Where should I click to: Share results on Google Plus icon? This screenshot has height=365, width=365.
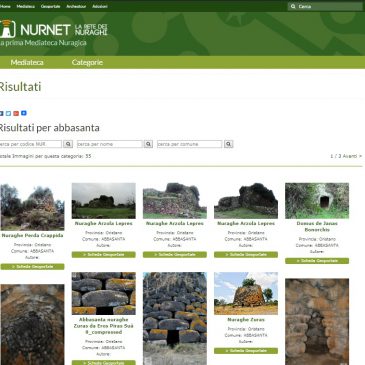click(16, 113)
